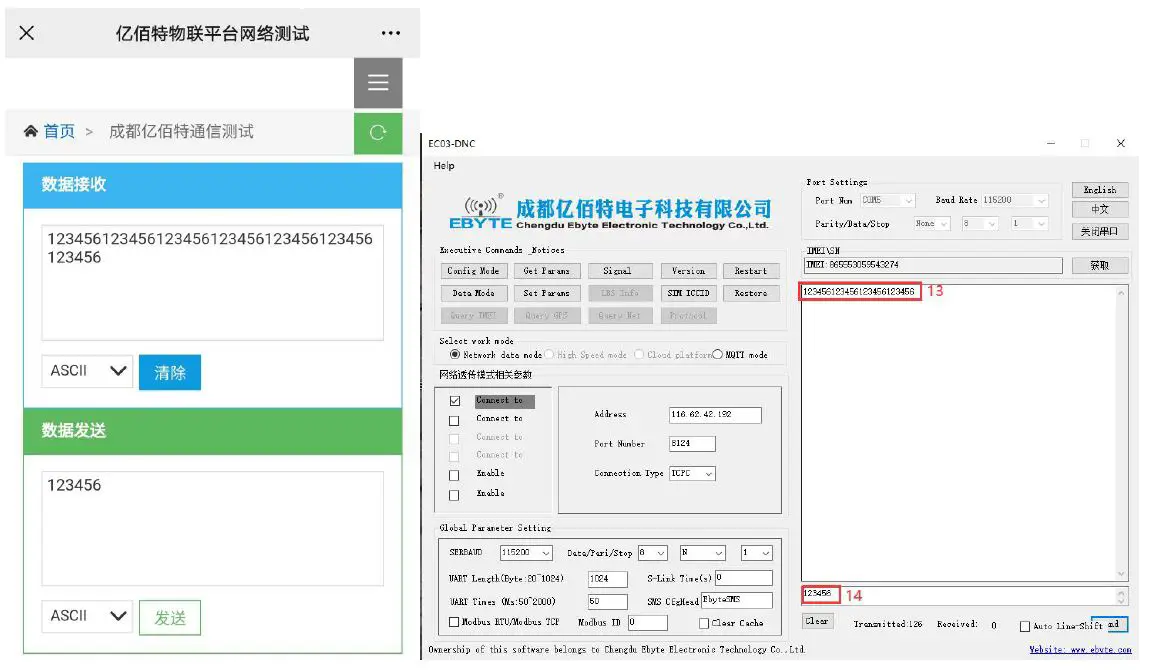Viewport: 1153px width, 670px height.
Task: Open the ASCII dropdown under data receive
Action: point(87,371)
